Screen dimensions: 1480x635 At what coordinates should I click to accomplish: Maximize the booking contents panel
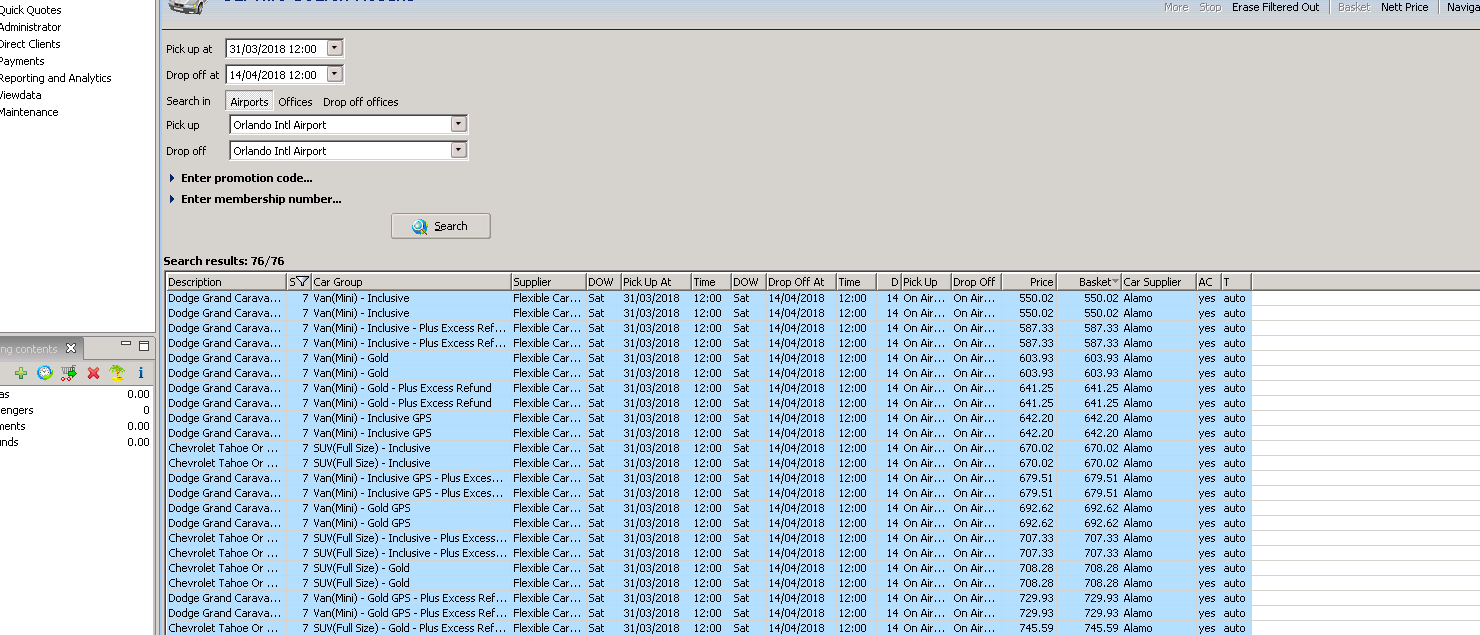[x=144, y=346]
